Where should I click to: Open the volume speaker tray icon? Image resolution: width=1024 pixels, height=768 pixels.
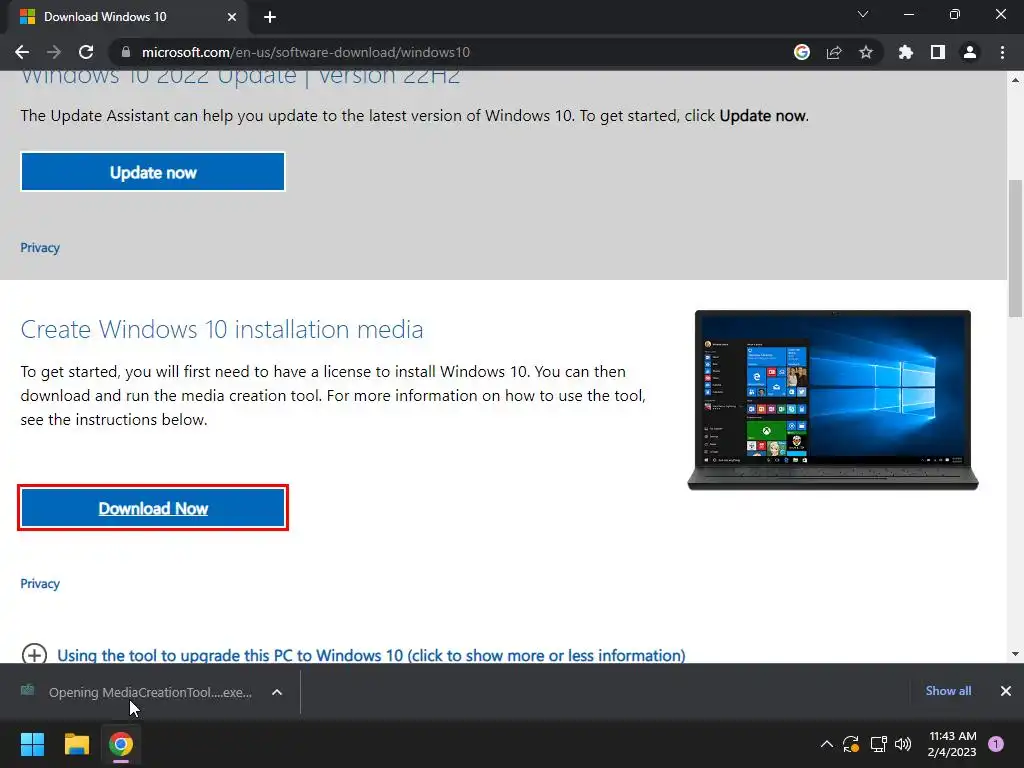903,744
